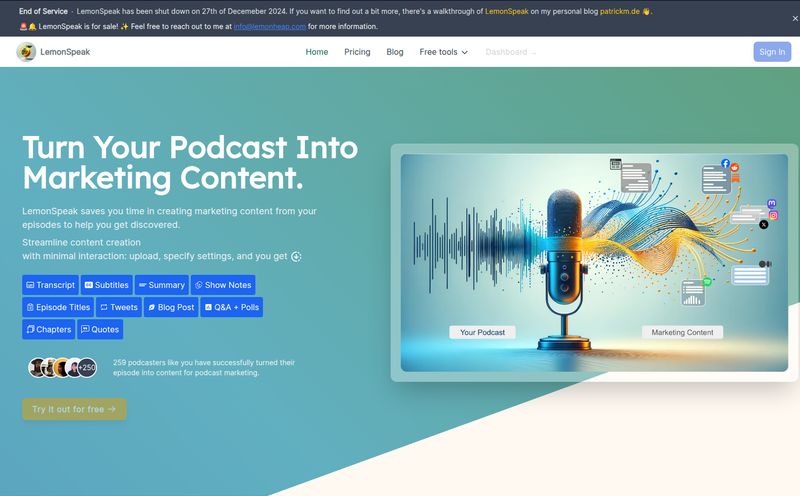Click the X icon in hero image
800x496 pixels.
click(763, 224)
